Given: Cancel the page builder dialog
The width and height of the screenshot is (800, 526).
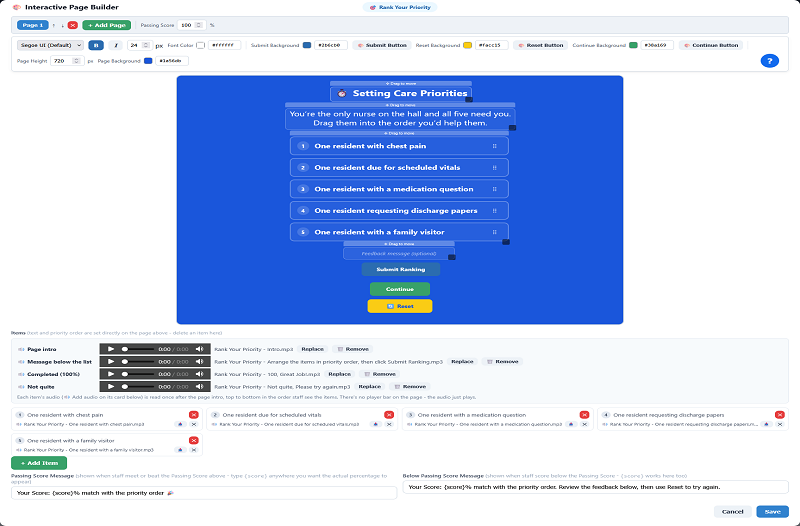Looking at the screenshot, I should tap(733, 512).
